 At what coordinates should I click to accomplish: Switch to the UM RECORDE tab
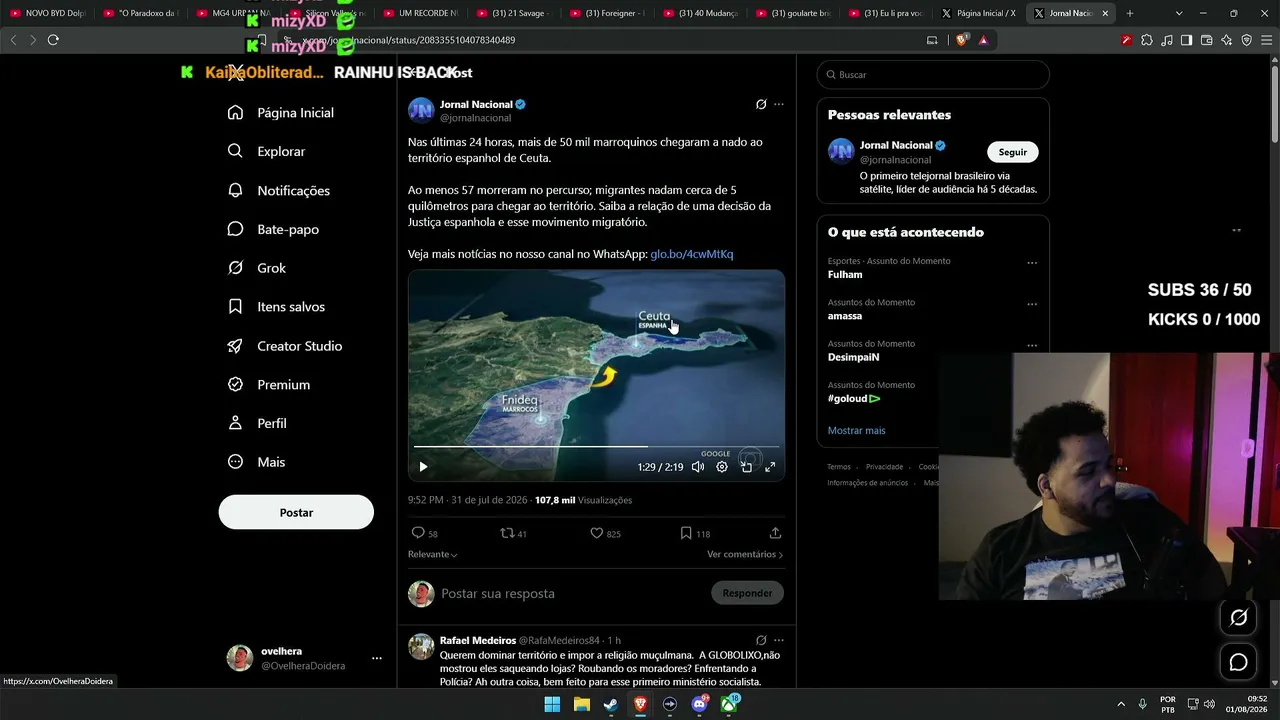pyautogui.click(x=422, y=13)
